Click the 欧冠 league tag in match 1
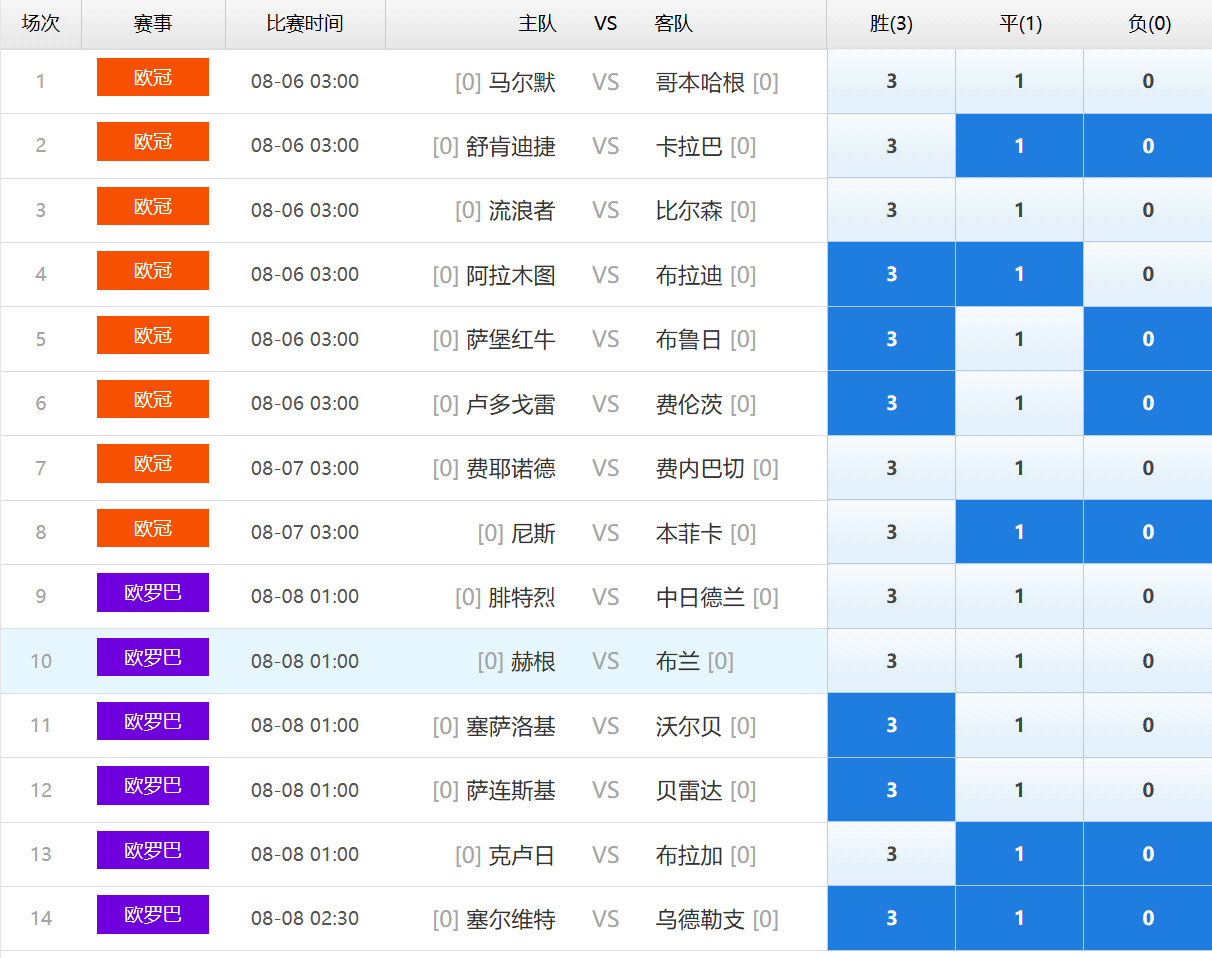Image resolution: width=1212 pixels, height=958 pixels. point(153,77)
